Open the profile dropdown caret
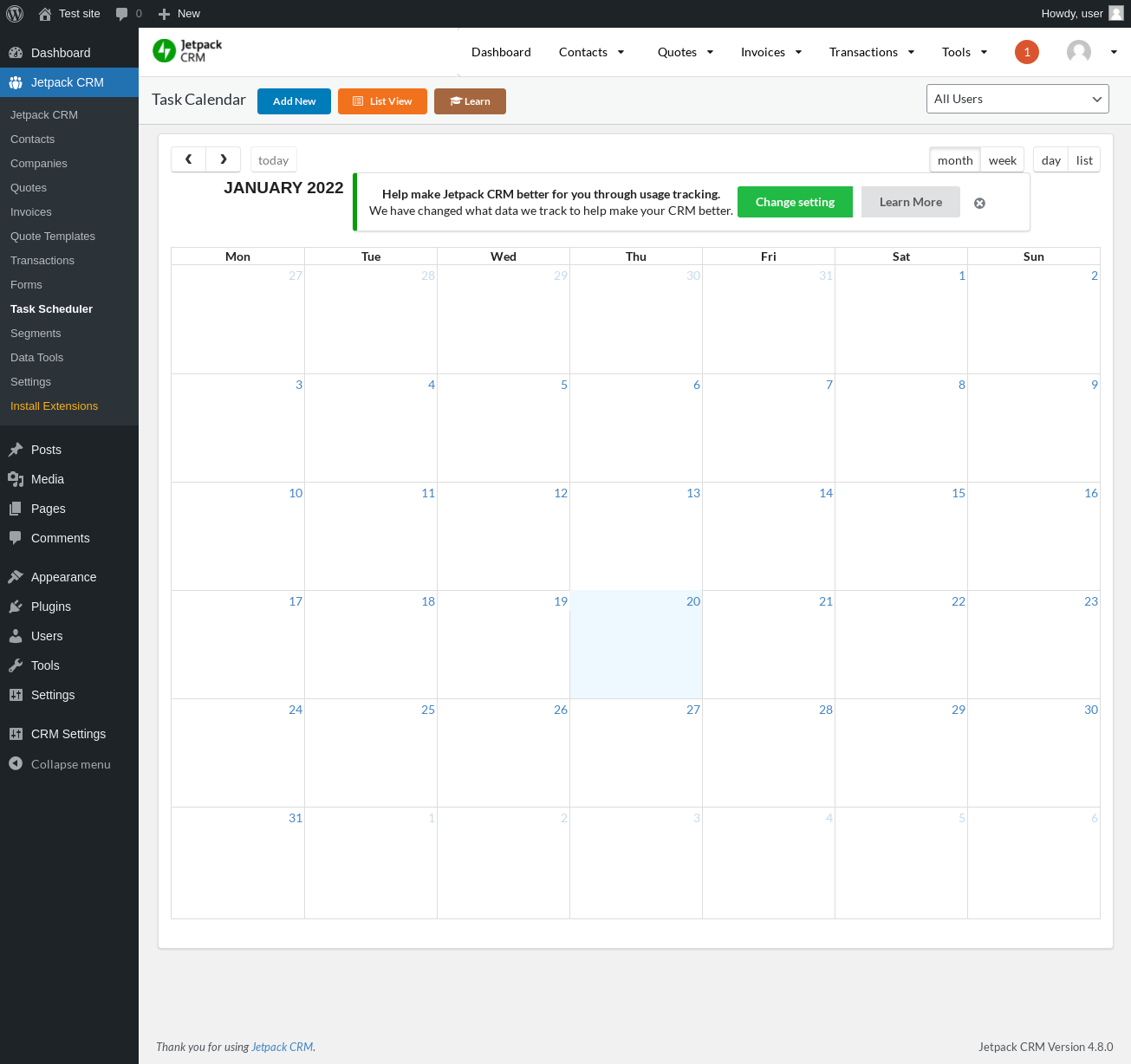The height and width of the screenshot is (1064, 1131). tap(1114, 52)
